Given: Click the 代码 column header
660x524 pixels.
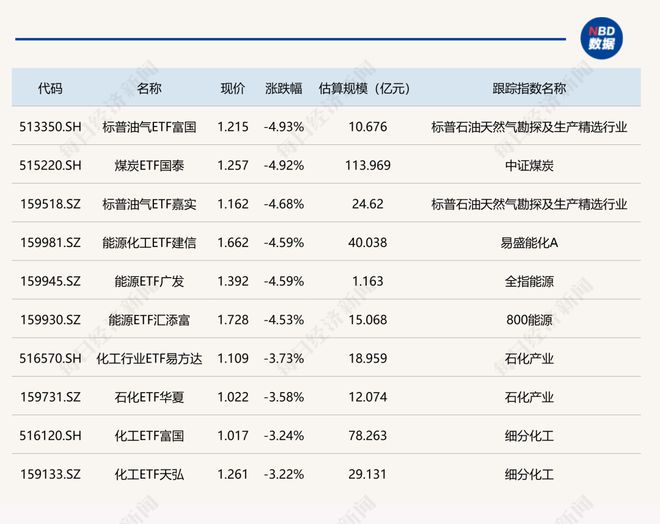Looking at the screenshot, I should coord(50,88).
